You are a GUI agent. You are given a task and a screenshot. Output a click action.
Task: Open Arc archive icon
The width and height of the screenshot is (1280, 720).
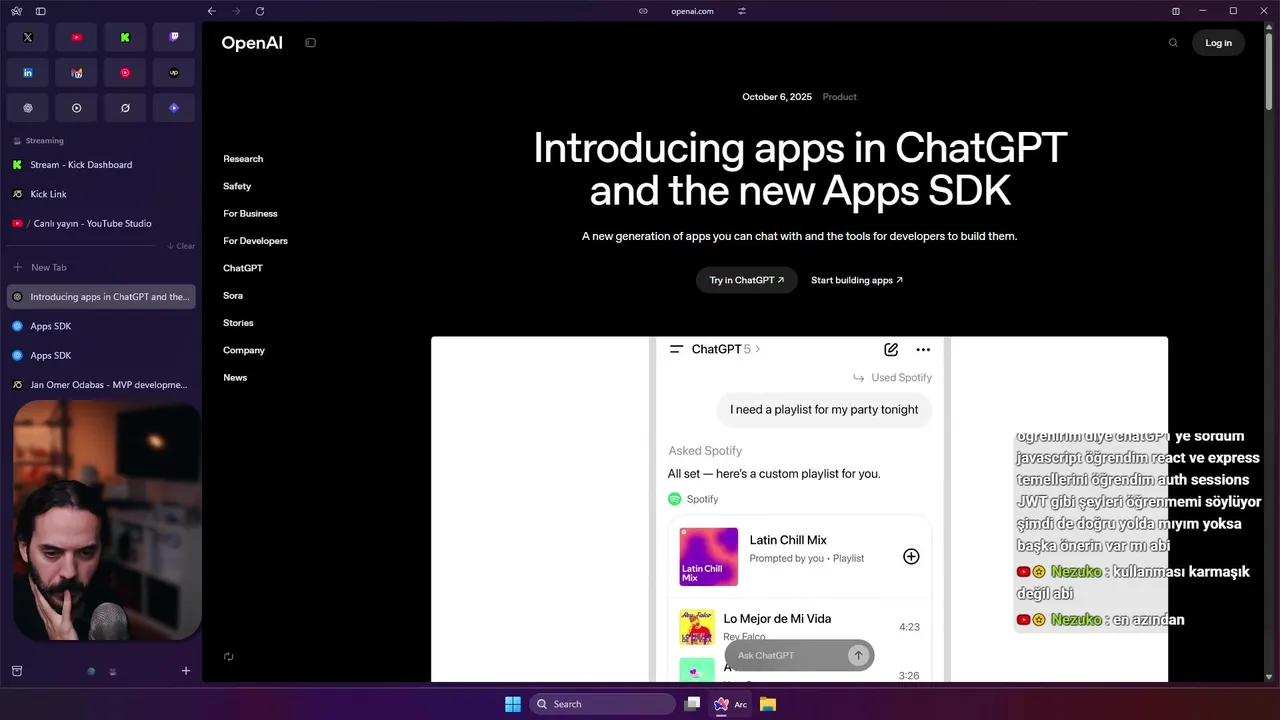click(16, 671)
